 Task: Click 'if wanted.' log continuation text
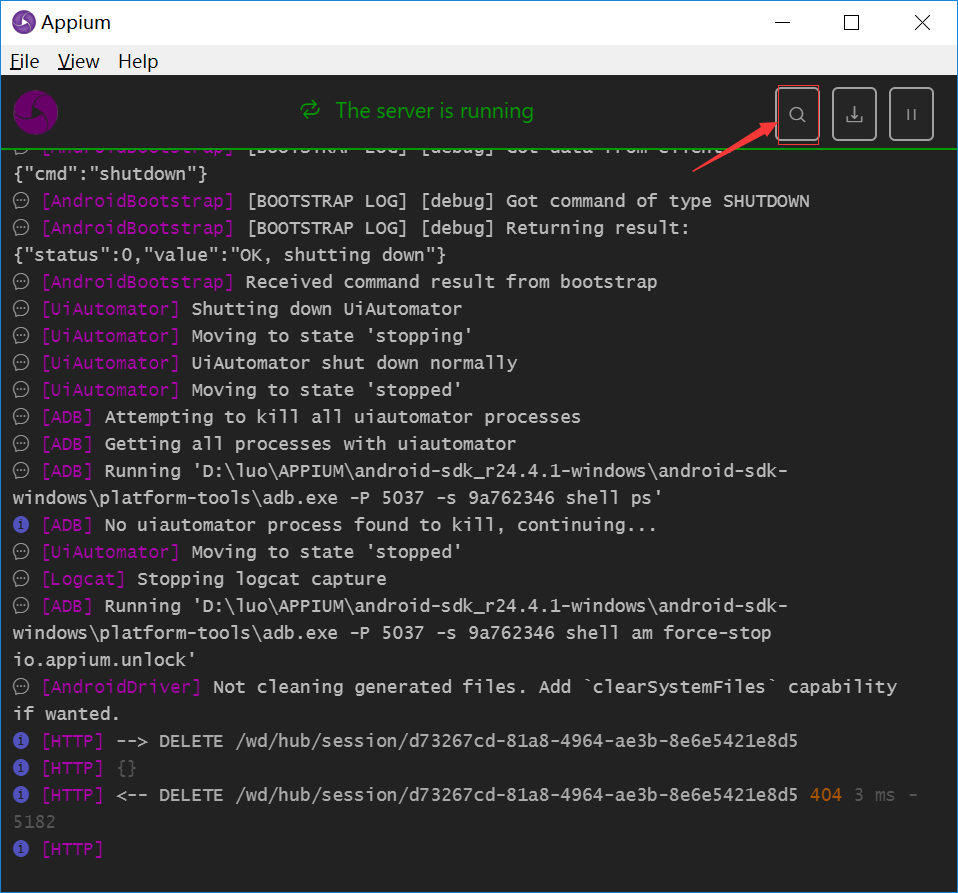pos(66,714)
